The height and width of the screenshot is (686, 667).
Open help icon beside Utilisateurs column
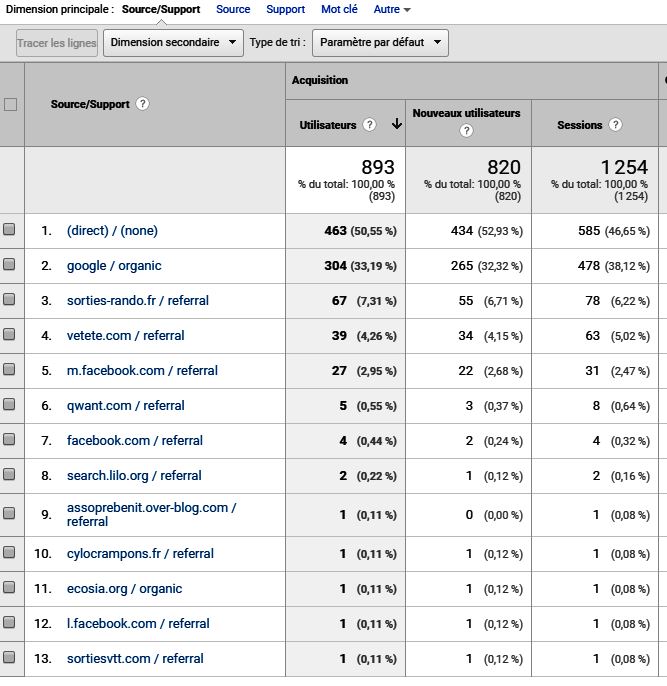click(370, 125)
